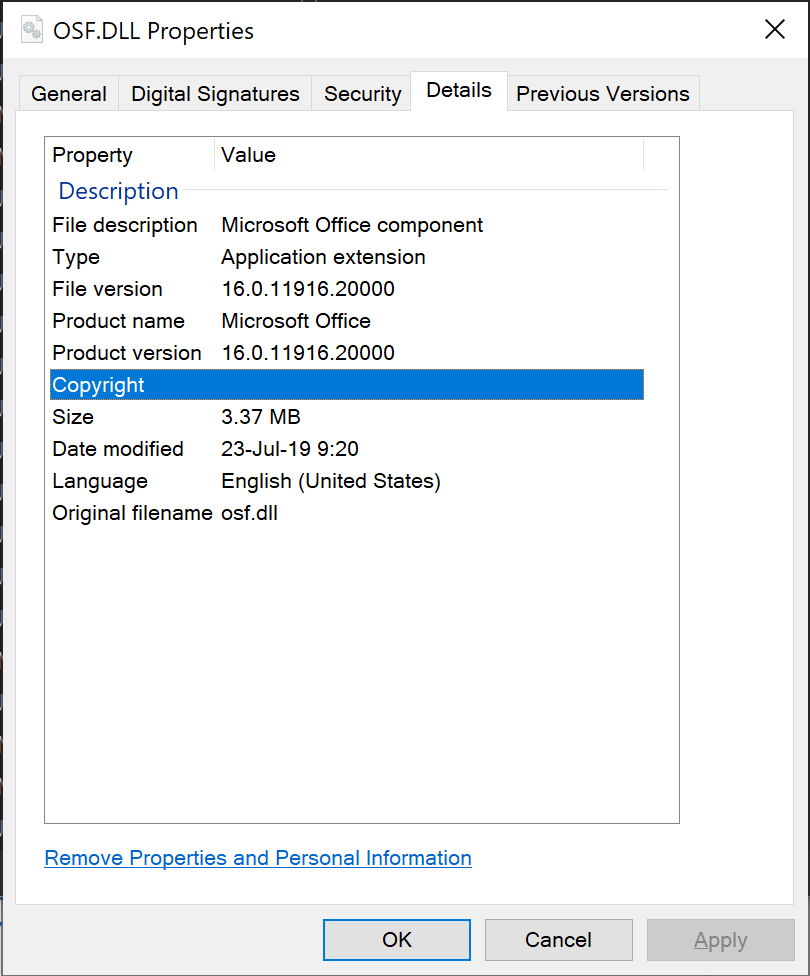Open the Digital Signatures tab
This screenshot has height=976, width=810.
click(x=215, y=93)
